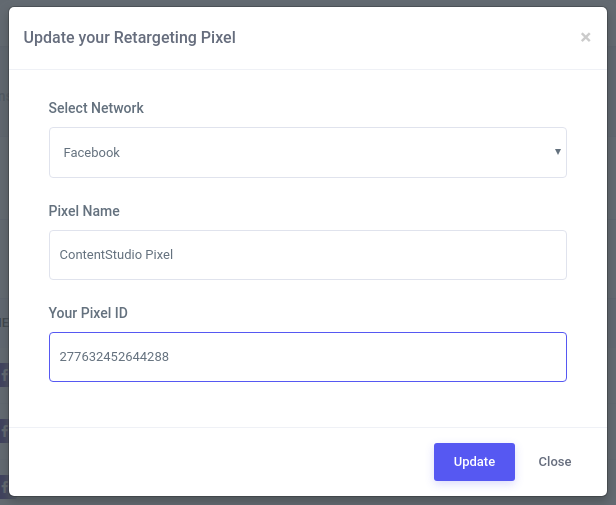
Task: Click the bottom Facebook icon at left edge
Action: point(4,485)
